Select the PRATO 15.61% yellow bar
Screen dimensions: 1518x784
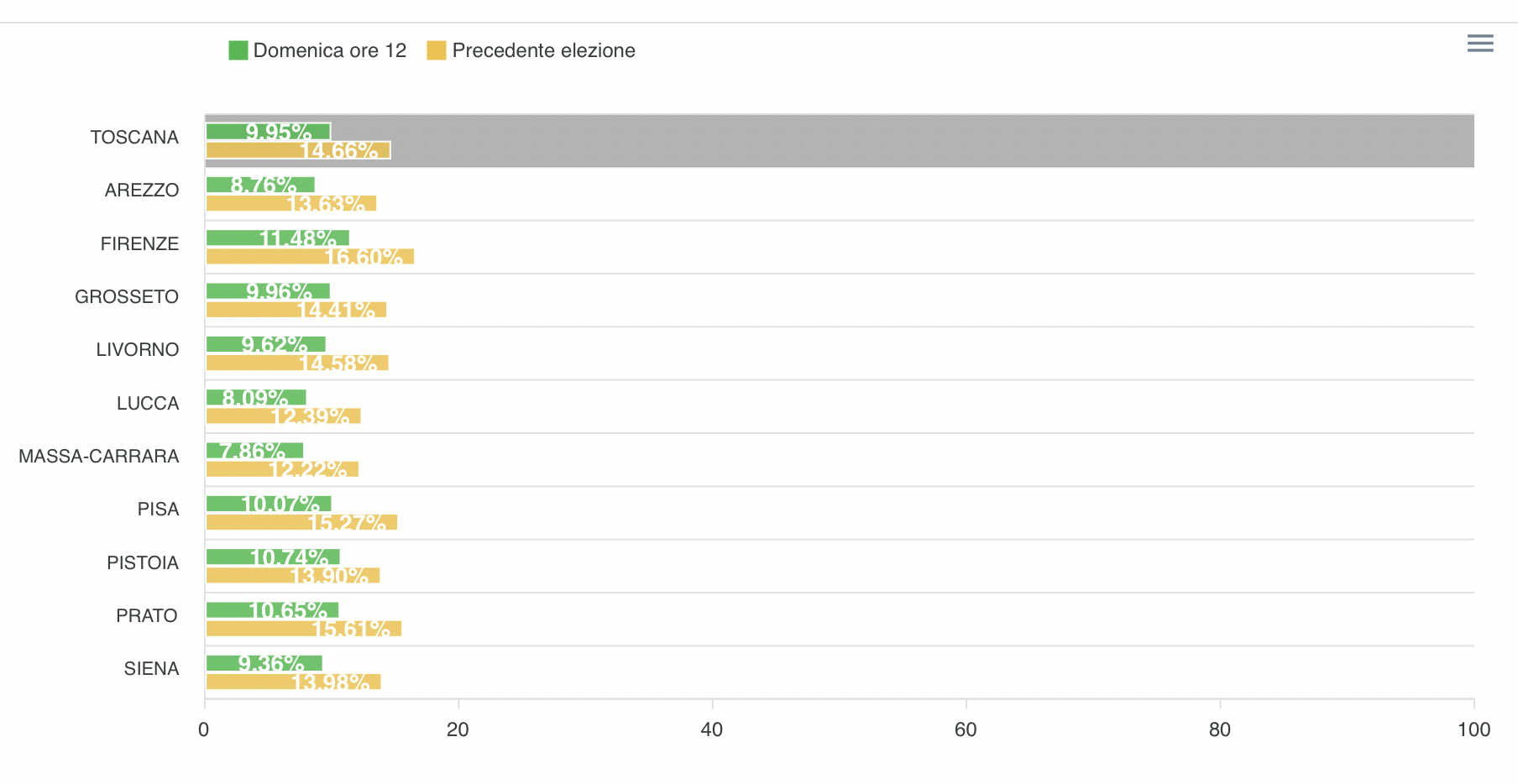coord(304,629)
